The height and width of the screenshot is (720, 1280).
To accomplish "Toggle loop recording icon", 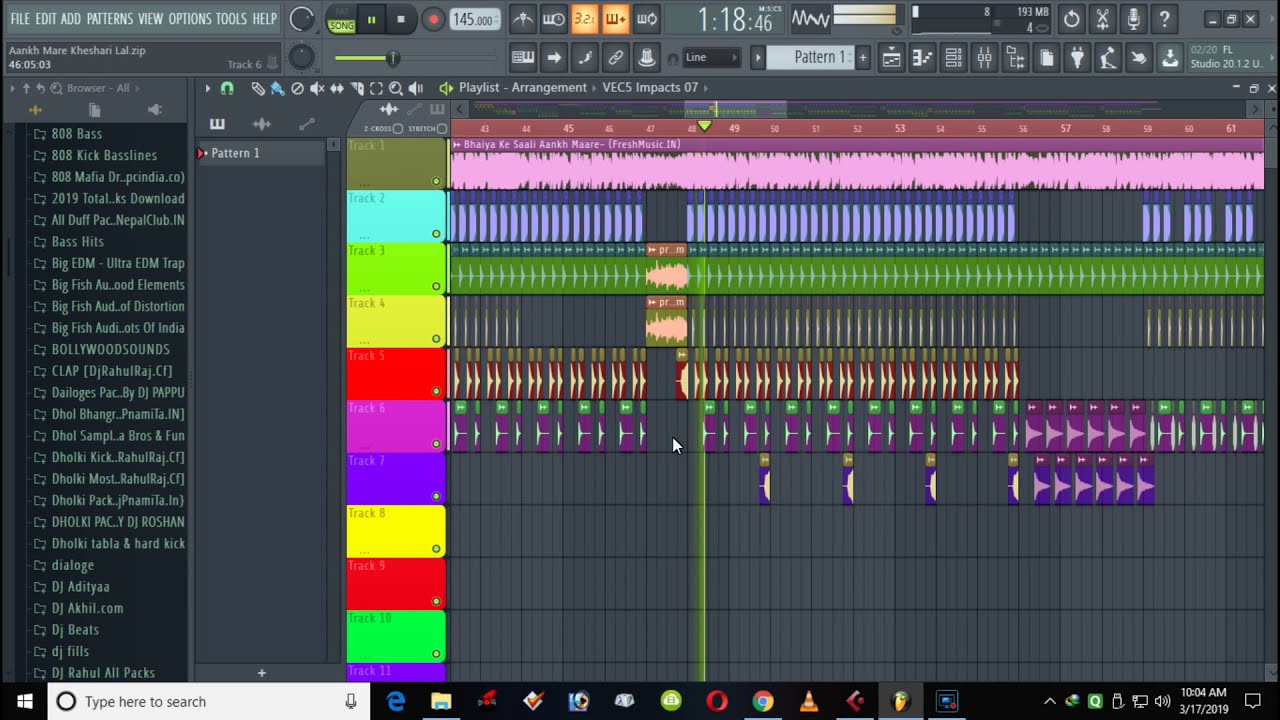I will pyautogui.click(x=646, y=19).
